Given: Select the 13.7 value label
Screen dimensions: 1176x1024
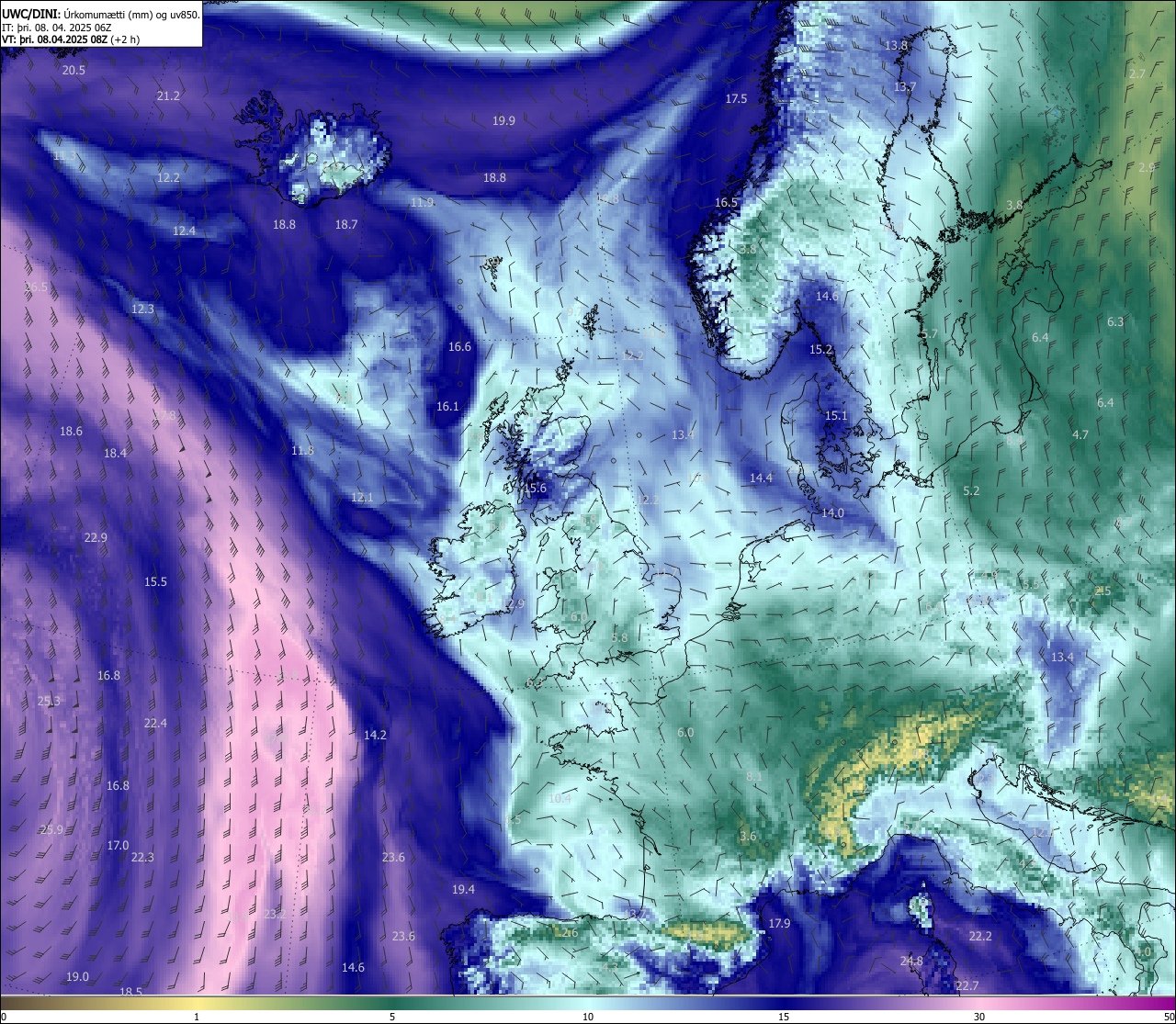Looking at the screenshot, I should [x=905, y=86].
